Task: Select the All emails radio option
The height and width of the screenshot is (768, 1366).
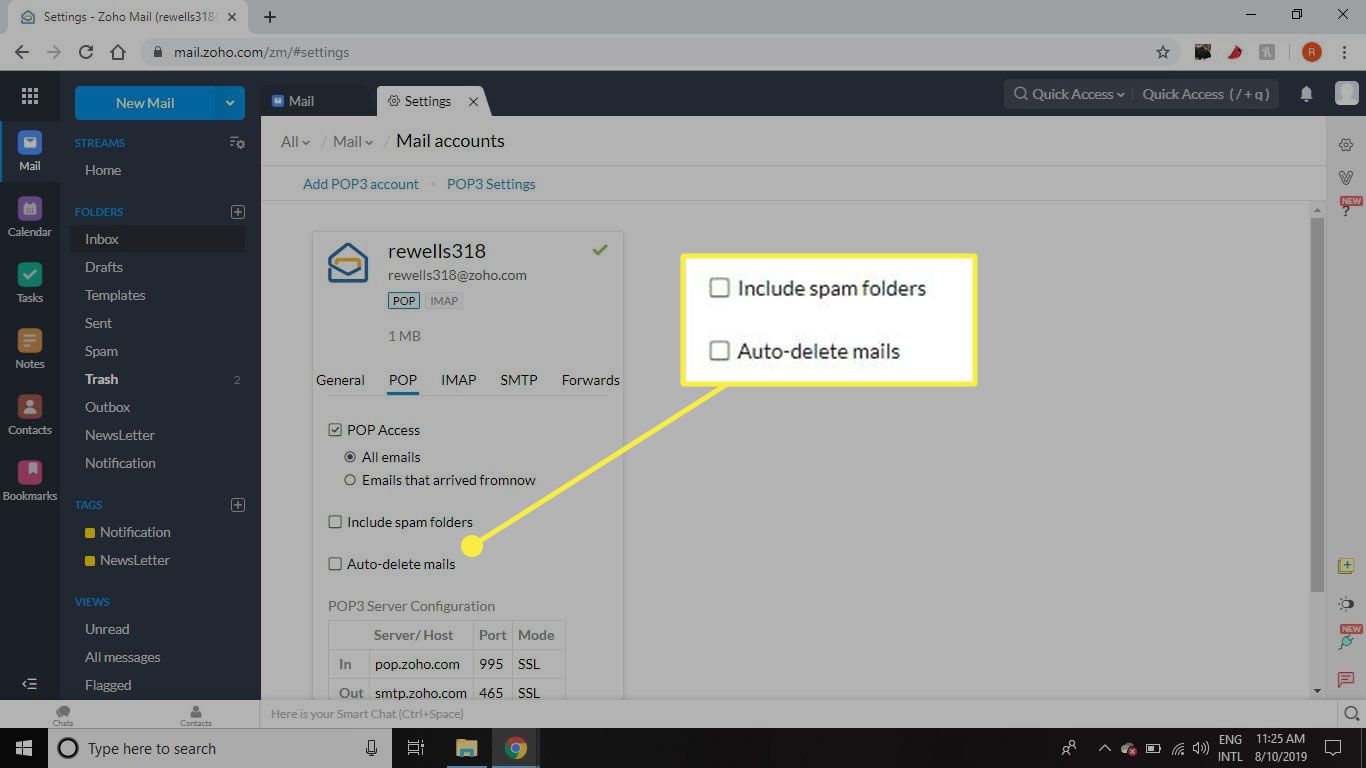Action: pos(350,457)
